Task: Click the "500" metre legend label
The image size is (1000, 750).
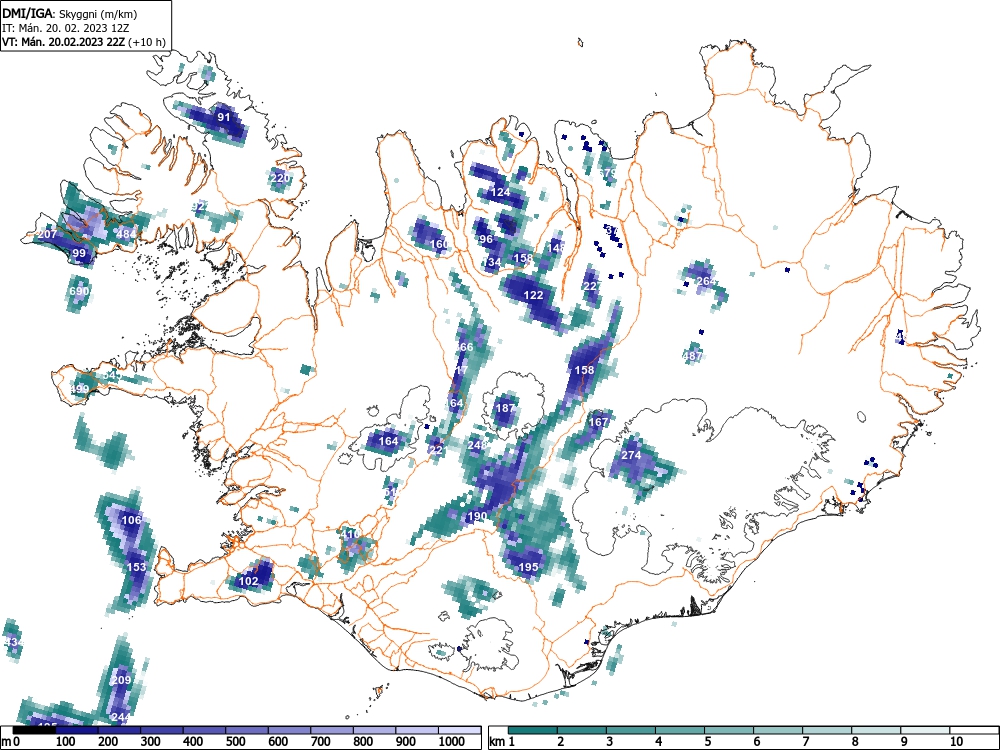Action: 235,742
